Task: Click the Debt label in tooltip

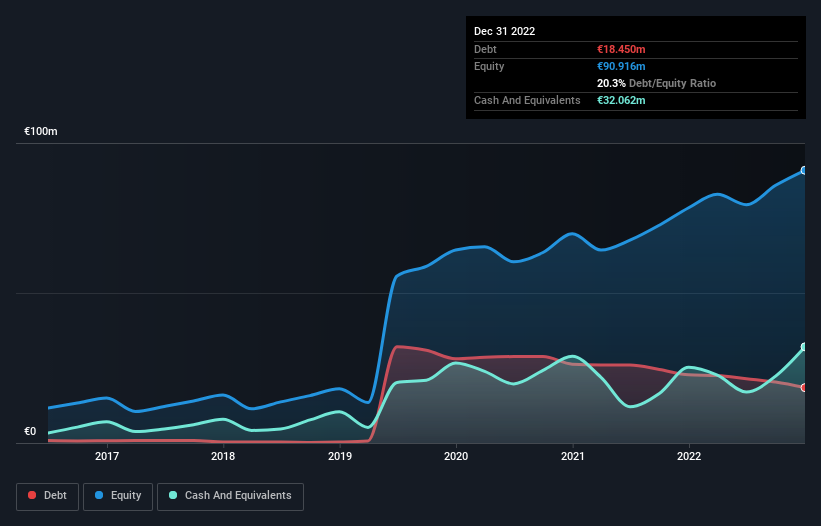Action: (x=485, y=49)
